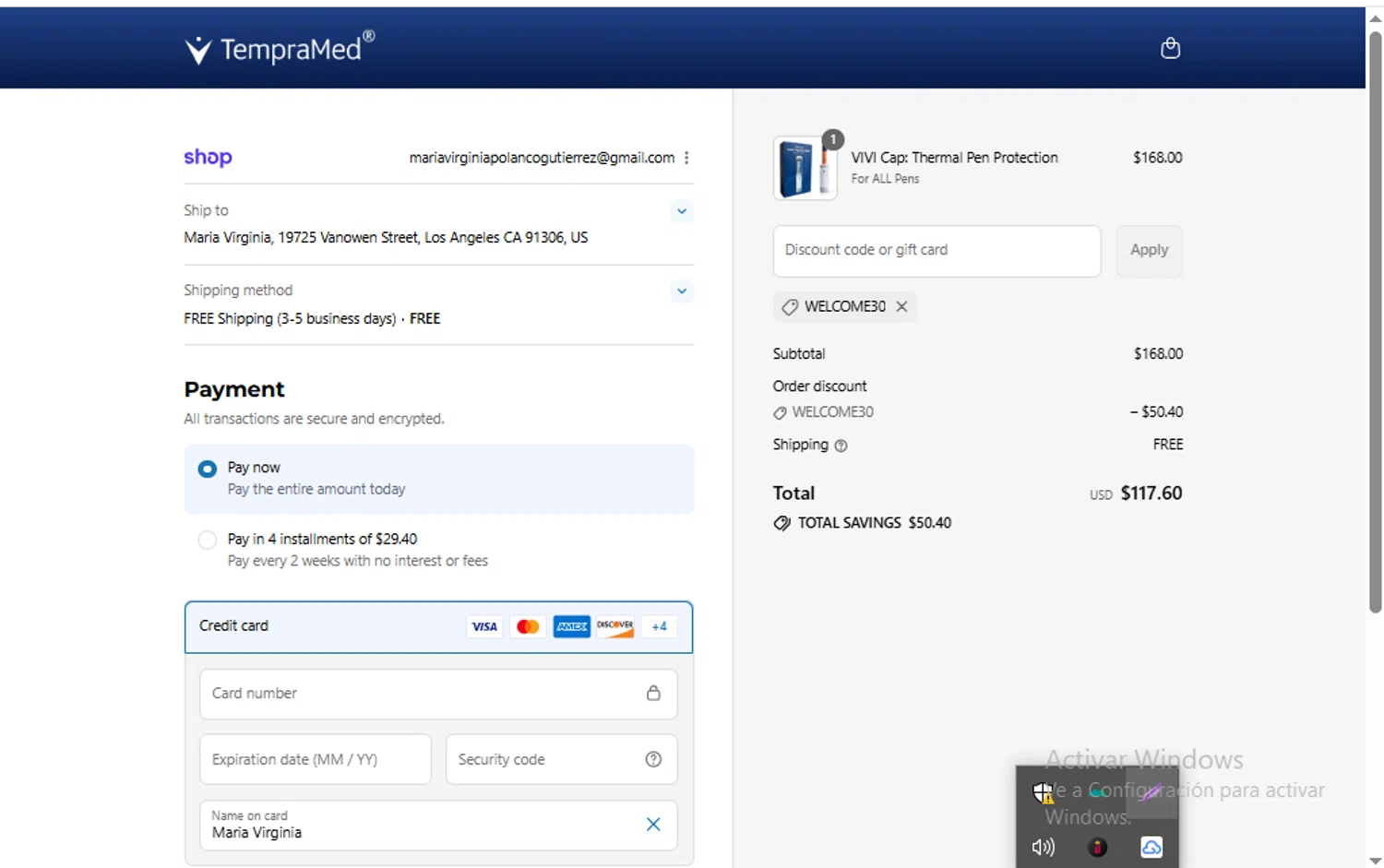Click the Name on card field
This screenshot has height=868, width=1384.
coord(438,826)
